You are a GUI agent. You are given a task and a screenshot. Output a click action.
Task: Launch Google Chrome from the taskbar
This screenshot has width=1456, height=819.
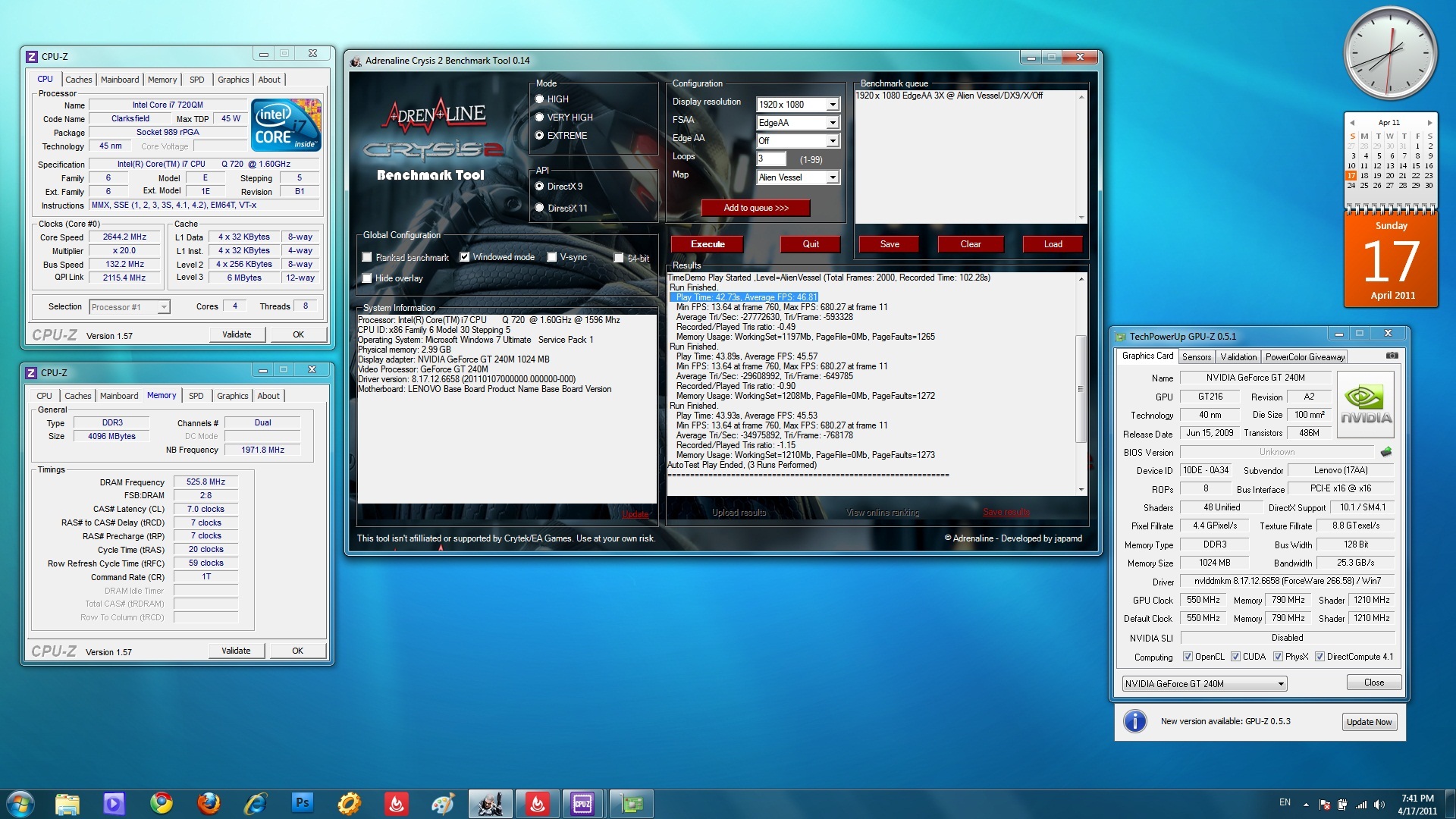coord(161,803)
